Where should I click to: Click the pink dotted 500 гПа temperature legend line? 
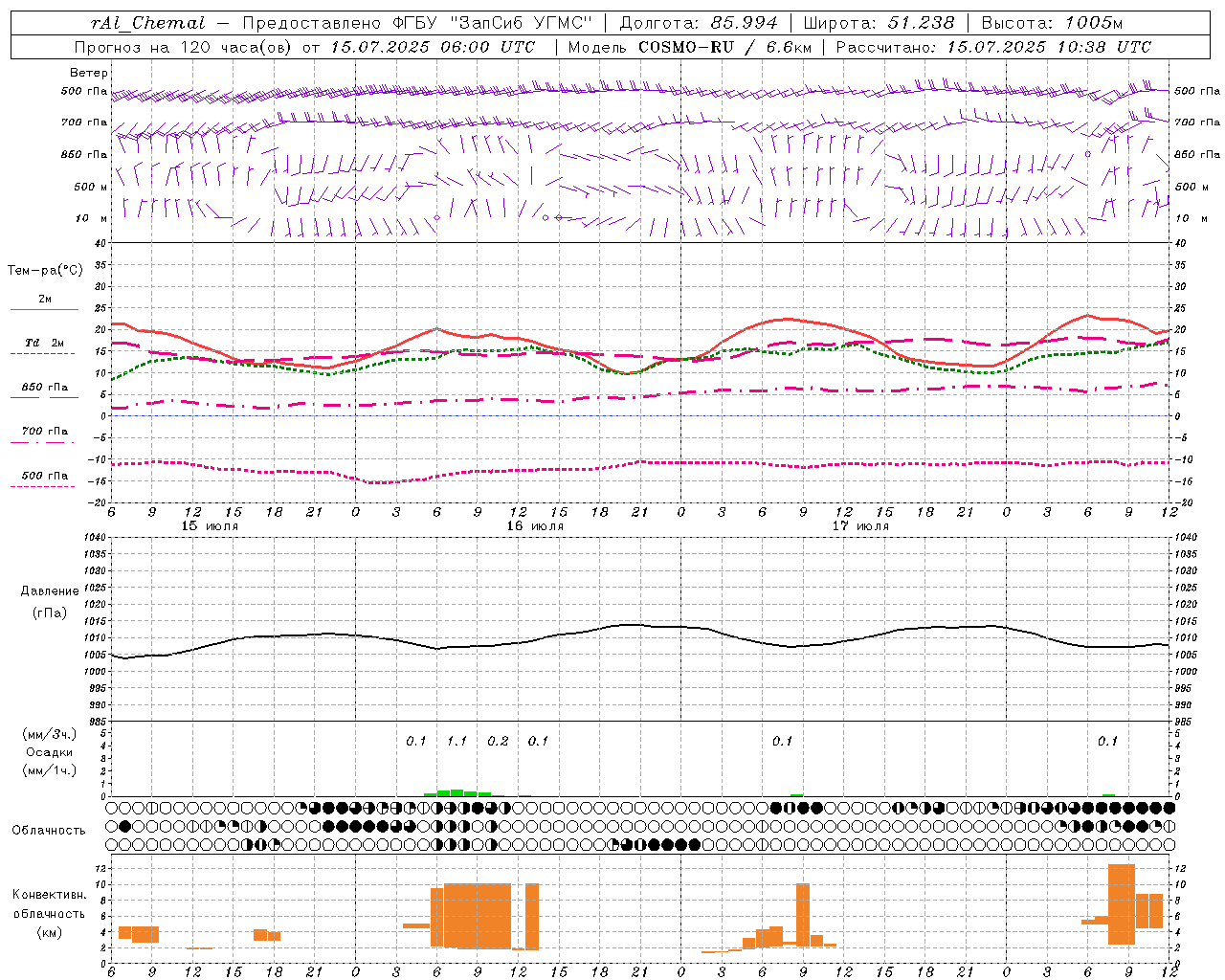(42, 486)
